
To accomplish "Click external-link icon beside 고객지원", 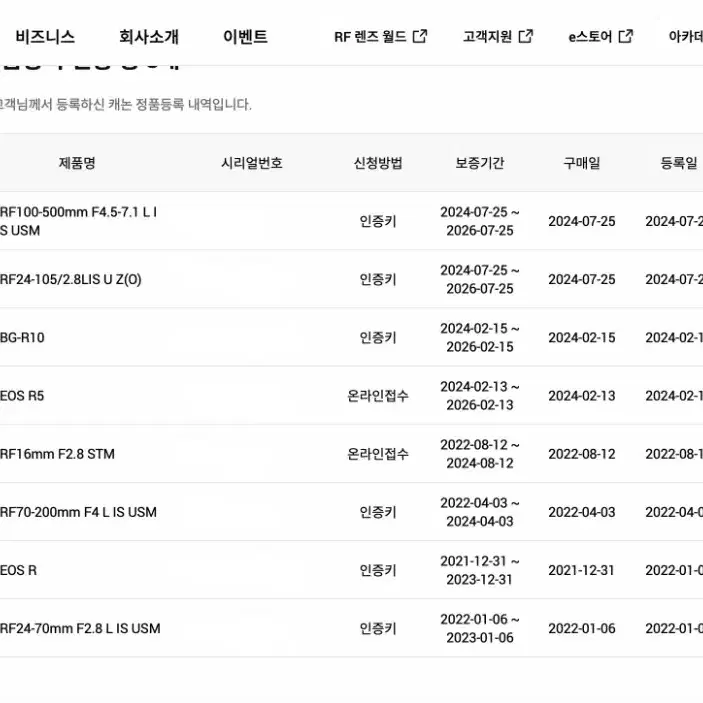I will [525, 36].
